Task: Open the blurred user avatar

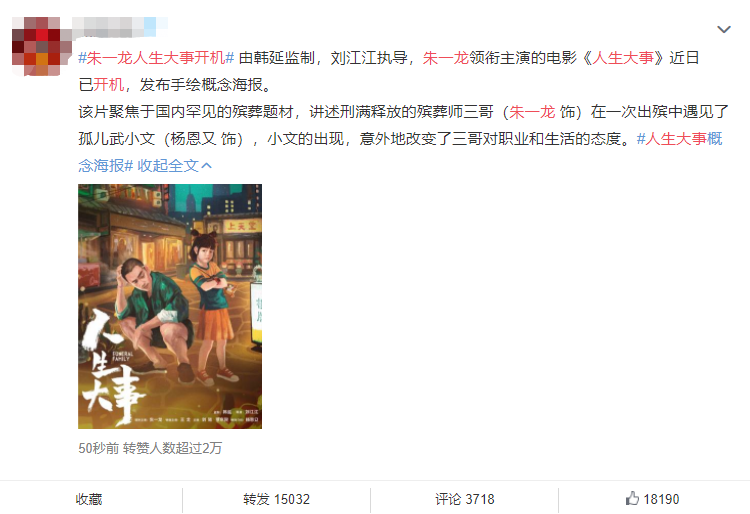Action: 36,46
